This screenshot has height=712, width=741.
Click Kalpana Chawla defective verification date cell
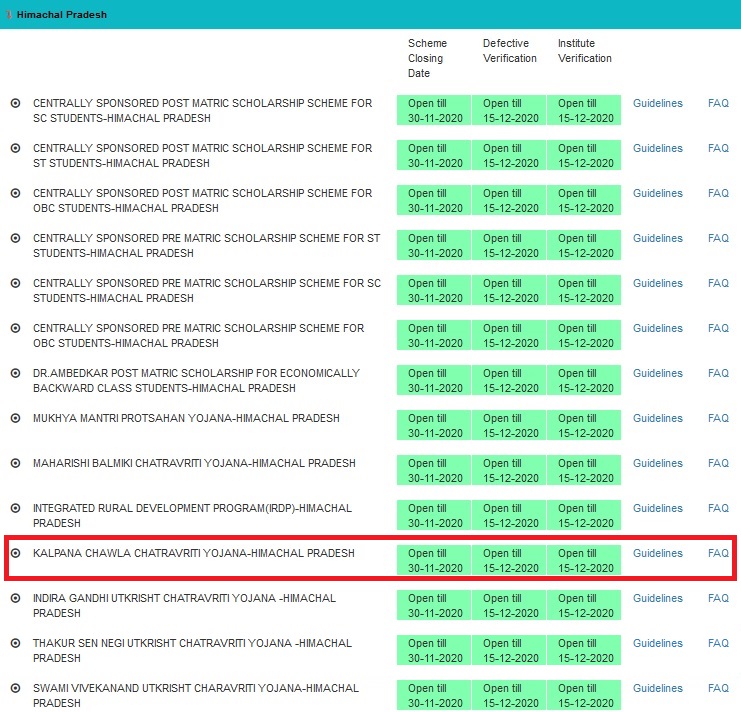coord(509,560)
